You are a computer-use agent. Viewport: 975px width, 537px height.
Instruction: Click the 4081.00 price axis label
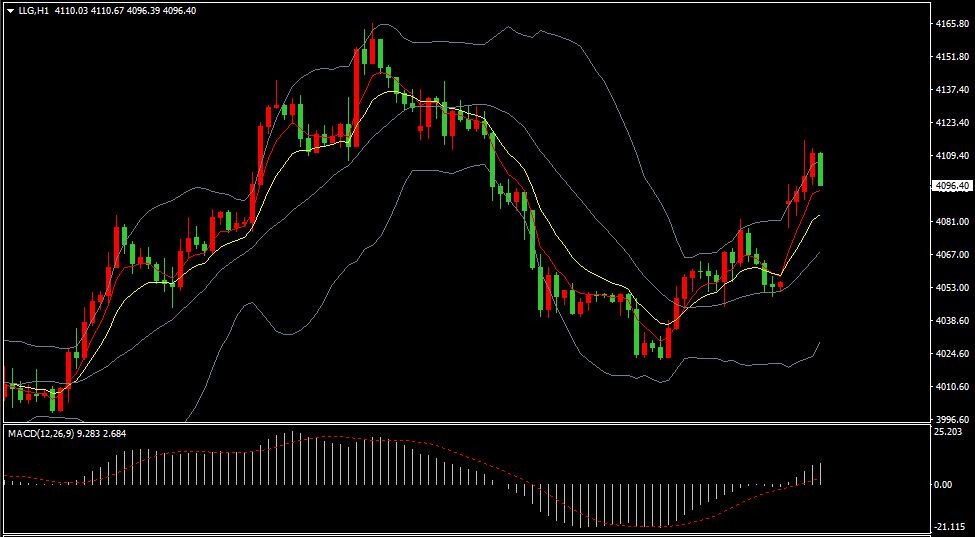pos(953,221)
